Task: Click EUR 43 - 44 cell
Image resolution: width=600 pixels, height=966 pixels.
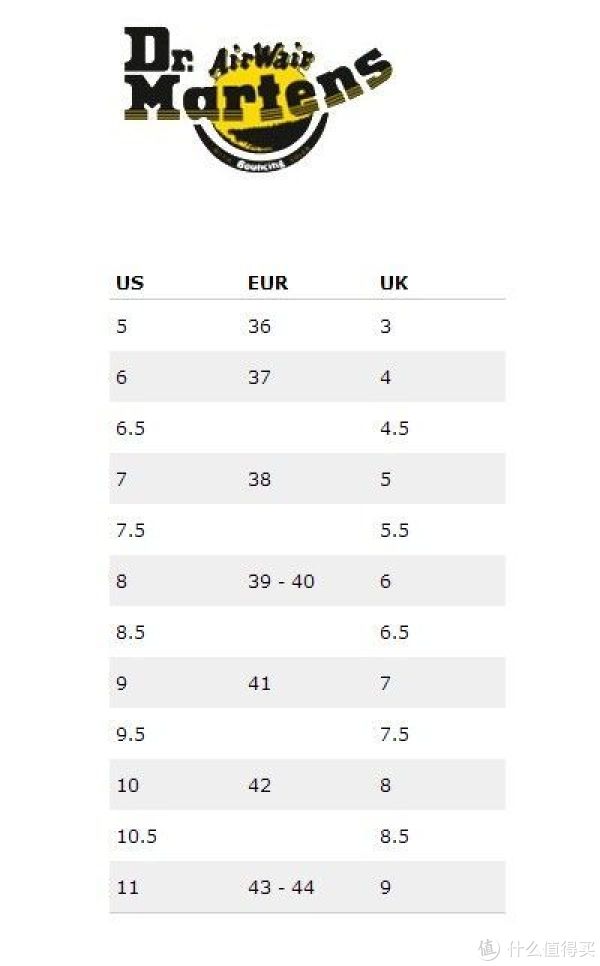Action: coord(281,887)
